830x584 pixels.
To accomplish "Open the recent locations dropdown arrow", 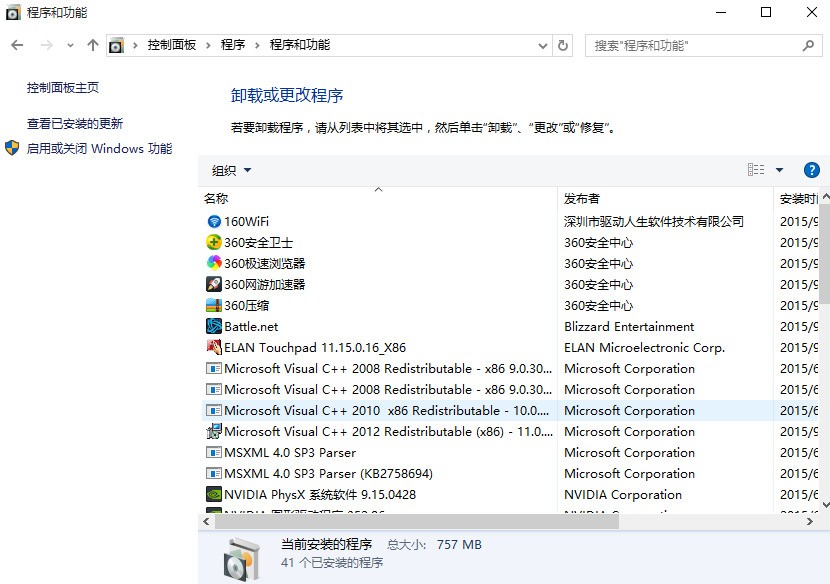I will [70, 46].
